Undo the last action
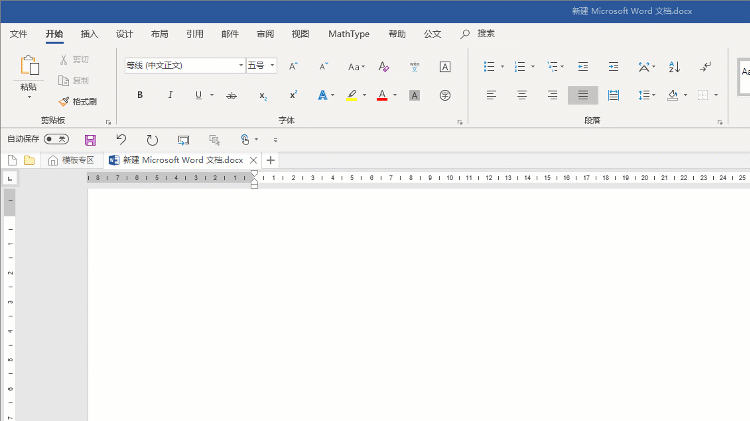750x421 pixels. pyautogui.click(x=121, y=140)
